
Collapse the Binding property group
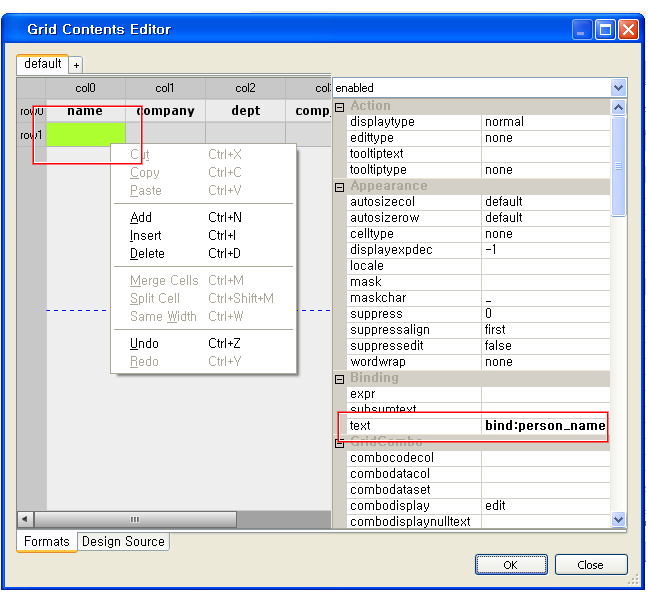[339, 378]
